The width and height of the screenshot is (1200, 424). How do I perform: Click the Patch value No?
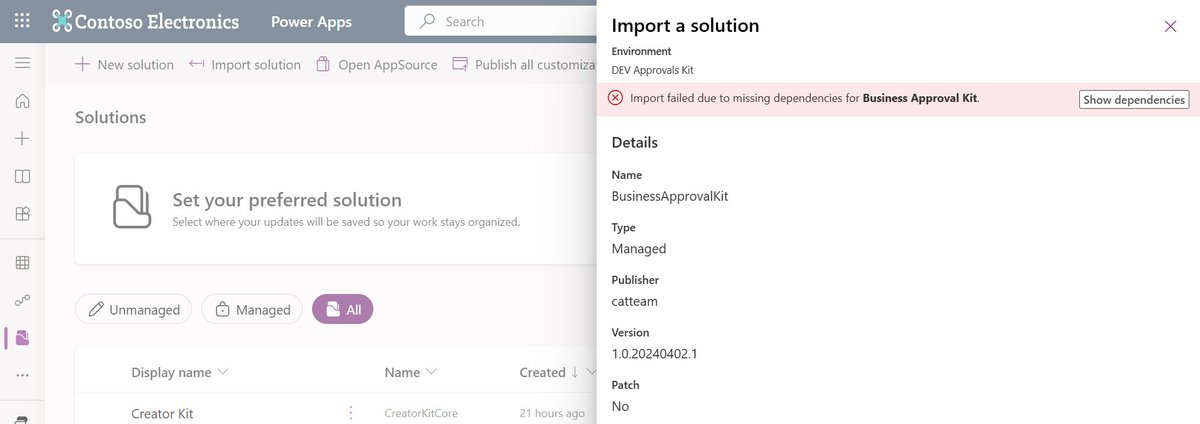pos(620,406)
